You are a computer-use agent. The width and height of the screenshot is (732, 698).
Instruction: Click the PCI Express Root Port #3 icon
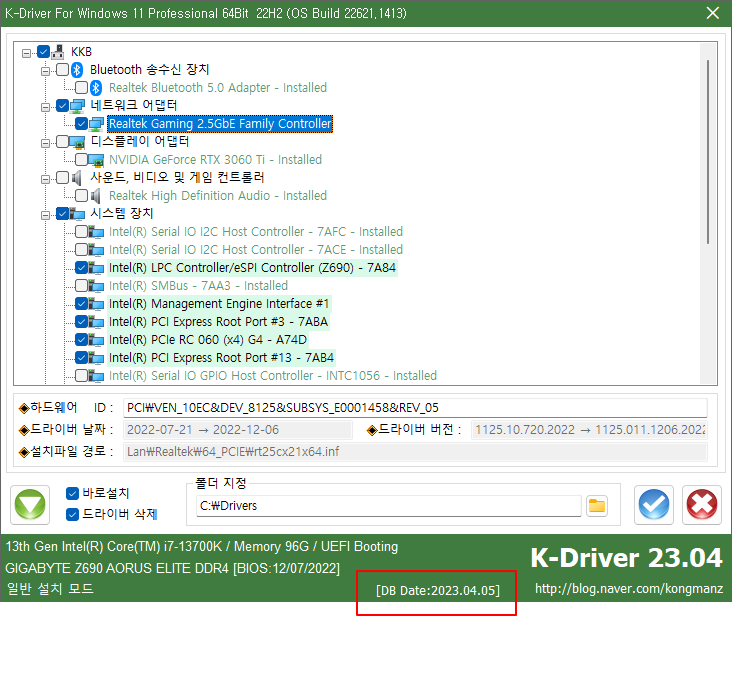point(96,322)
